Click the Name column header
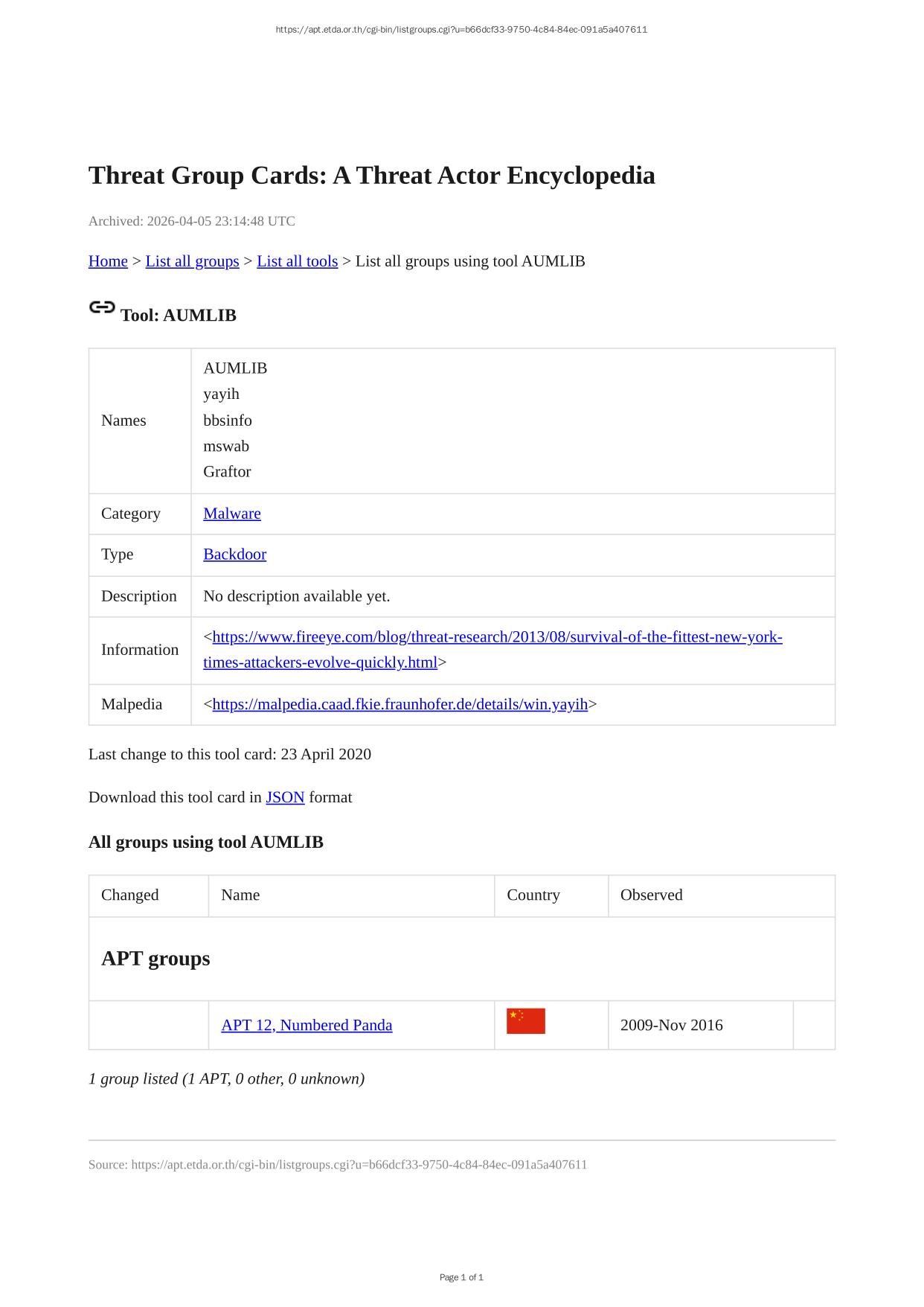Screen dimensions: 924x1307 tap(240, 895)
